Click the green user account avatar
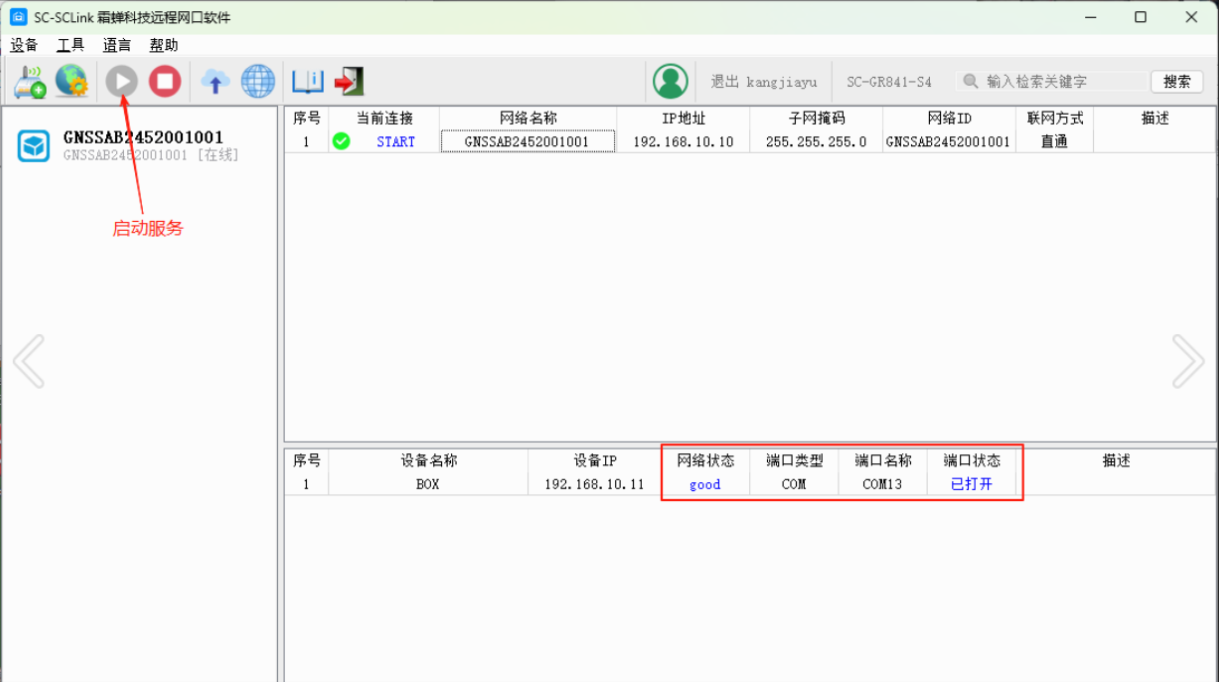1219x682 pixels. coord(670,81)
